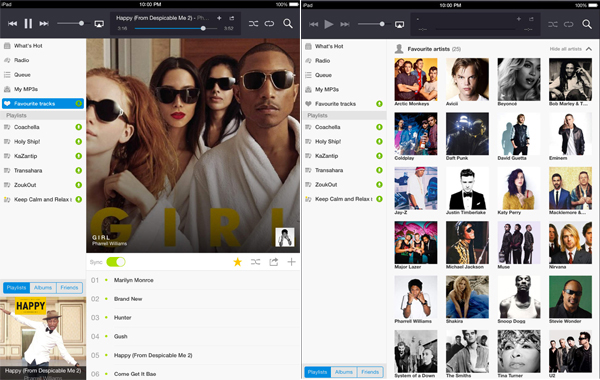The width and height of the screenshot is (600, 380).
Task: Open the Michael Jackson artist thumbnail
Action: point(467,242)
